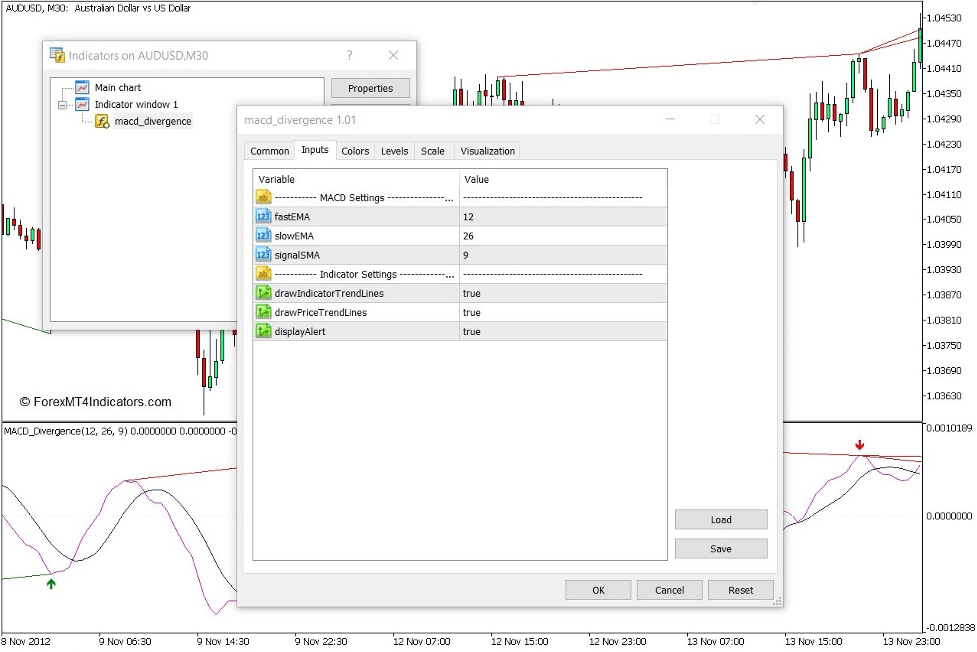Select Indicator window 1 in the tree
This screenshot has width=977, height=652.
136,105
